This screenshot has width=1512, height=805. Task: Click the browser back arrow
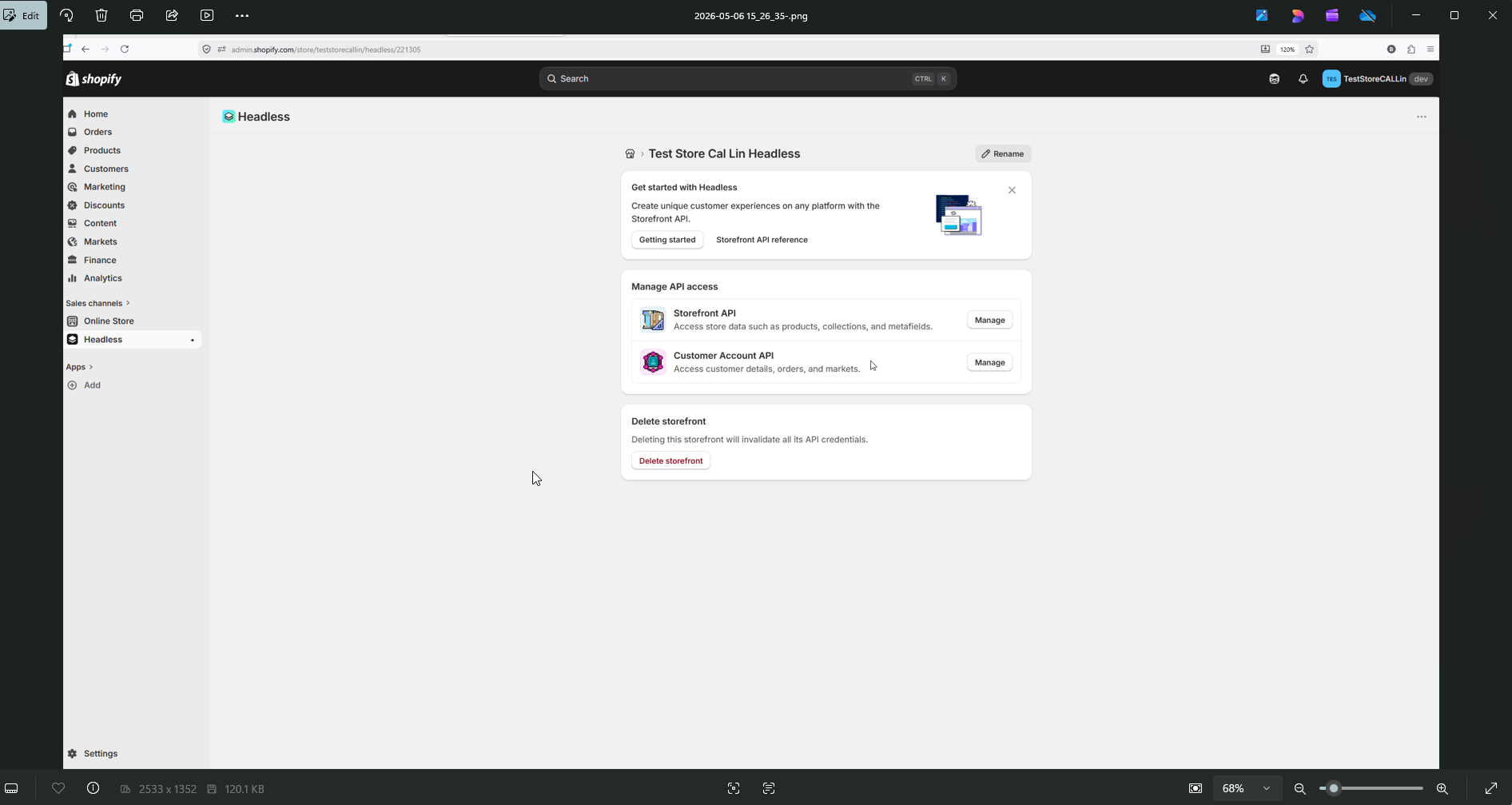pos(86,49)
